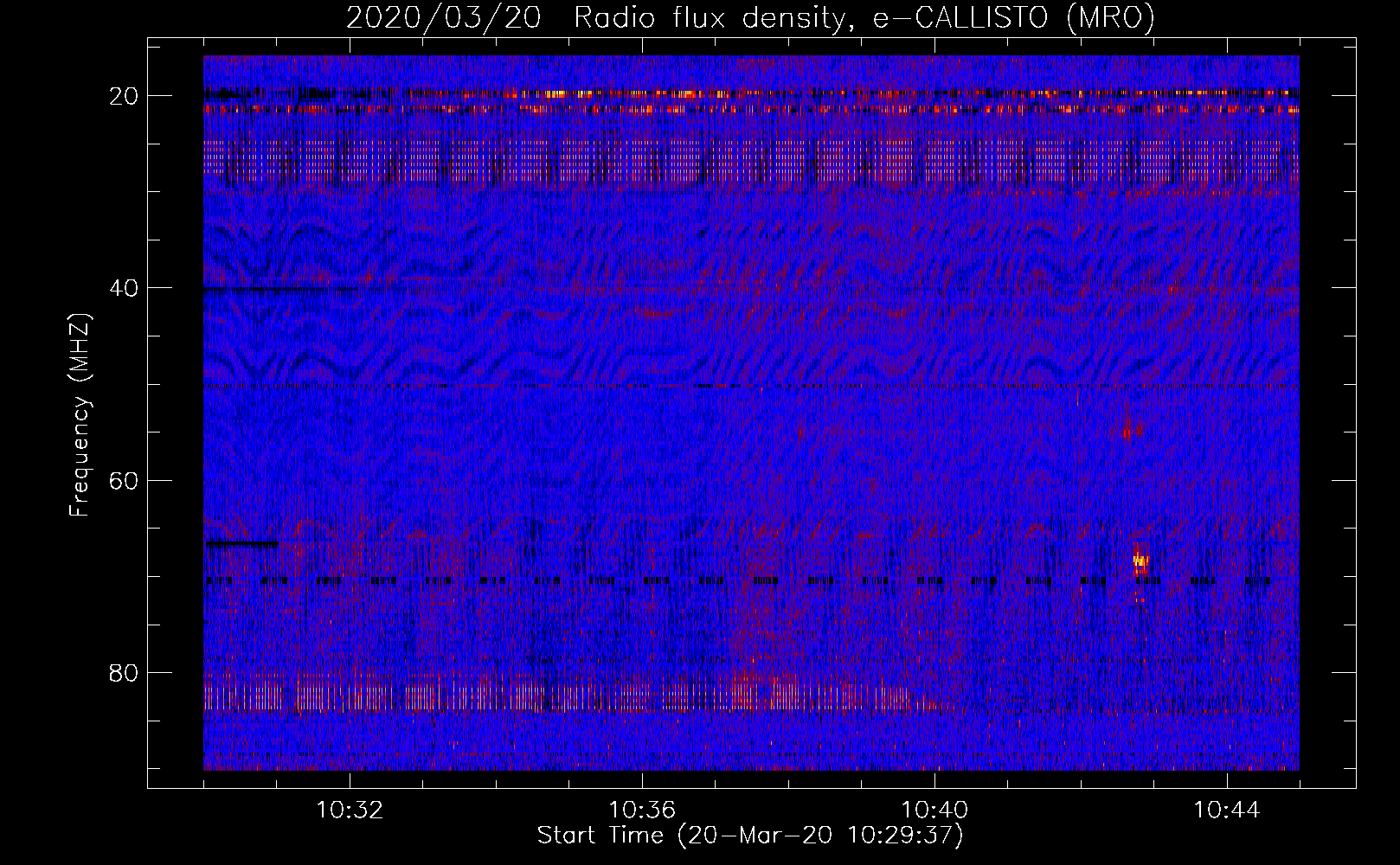Click the 10:40 time tick label
This screenshot has width=1400, height=865.
934,811
